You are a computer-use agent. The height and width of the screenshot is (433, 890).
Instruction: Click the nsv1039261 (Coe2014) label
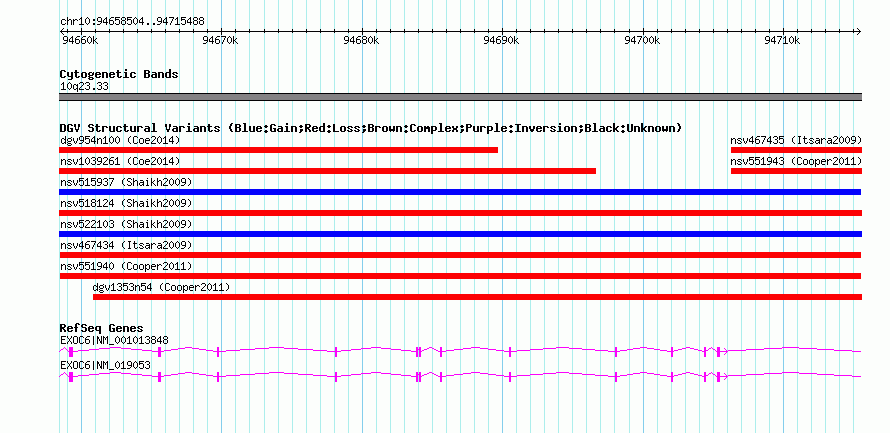click(x=120, y=161)
